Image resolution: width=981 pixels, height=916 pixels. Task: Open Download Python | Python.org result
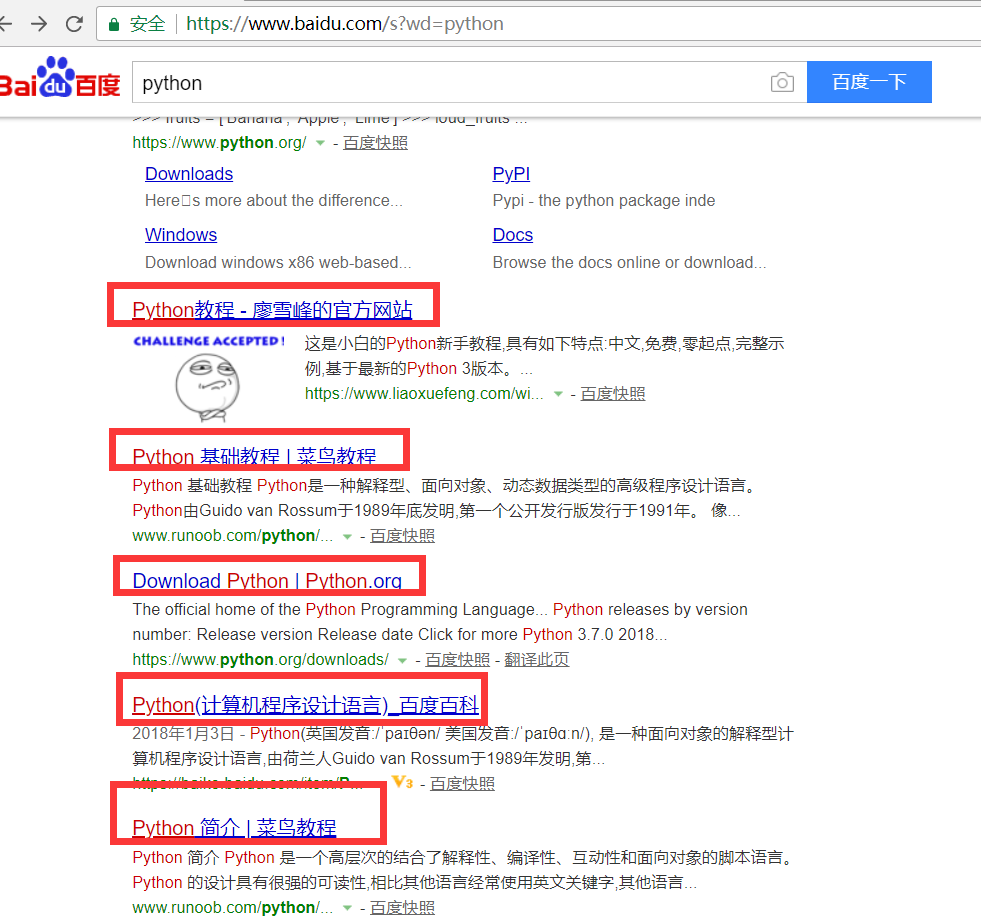tap(267, 581)
